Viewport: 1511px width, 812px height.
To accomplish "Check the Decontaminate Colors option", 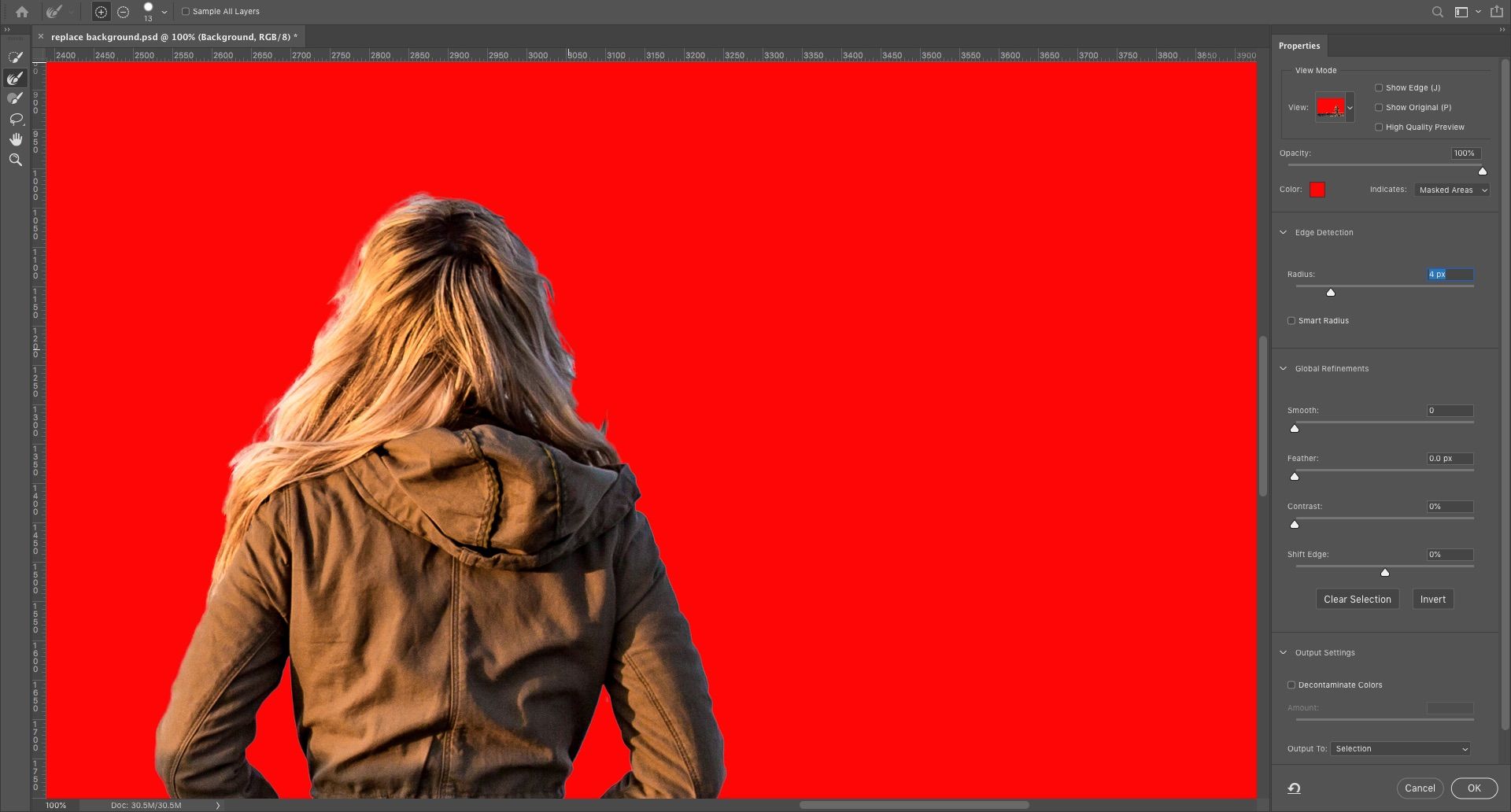I will click(1291, 685).
